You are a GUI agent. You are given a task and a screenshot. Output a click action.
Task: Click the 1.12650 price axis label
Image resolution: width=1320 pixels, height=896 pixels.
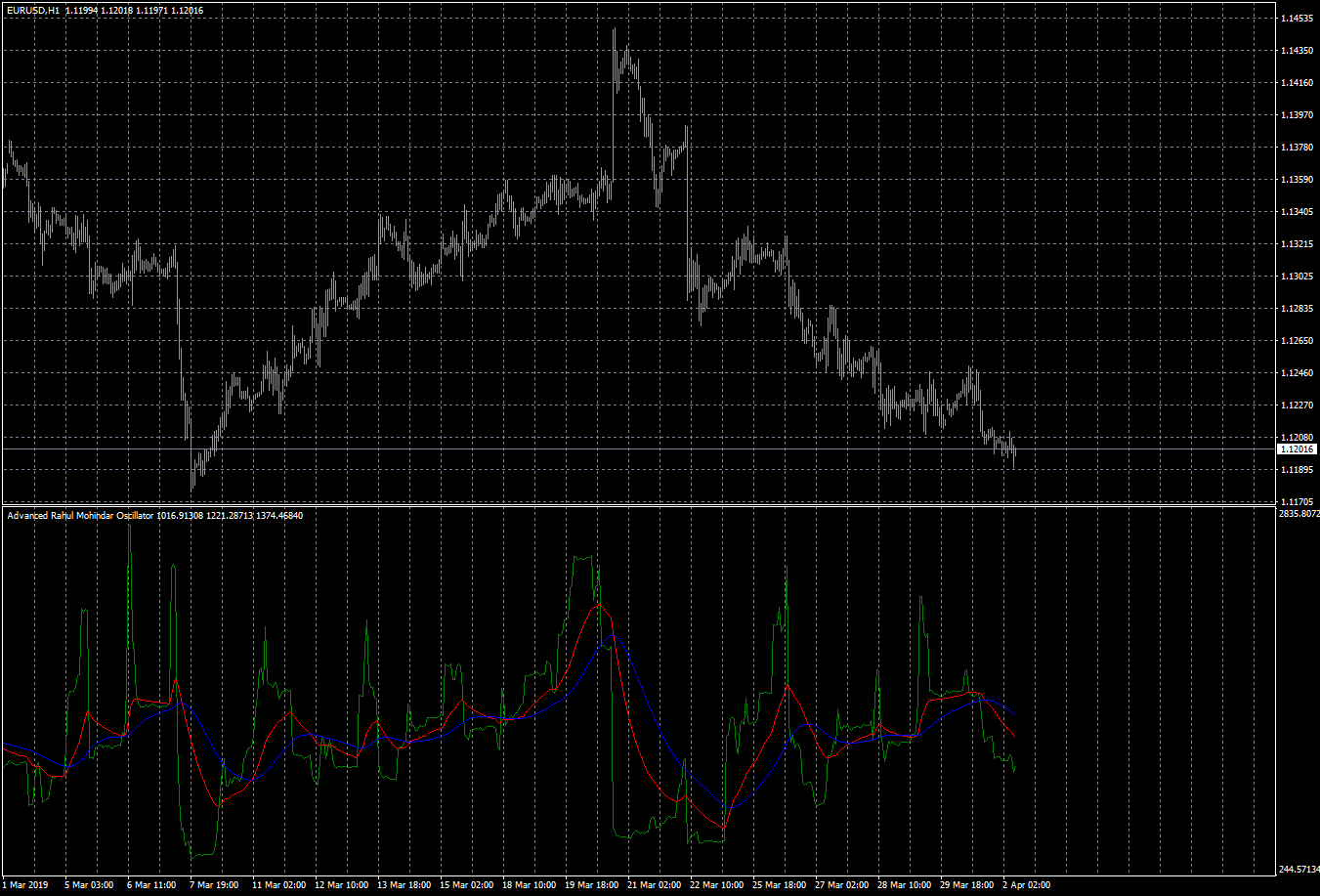click(1297, 341)
